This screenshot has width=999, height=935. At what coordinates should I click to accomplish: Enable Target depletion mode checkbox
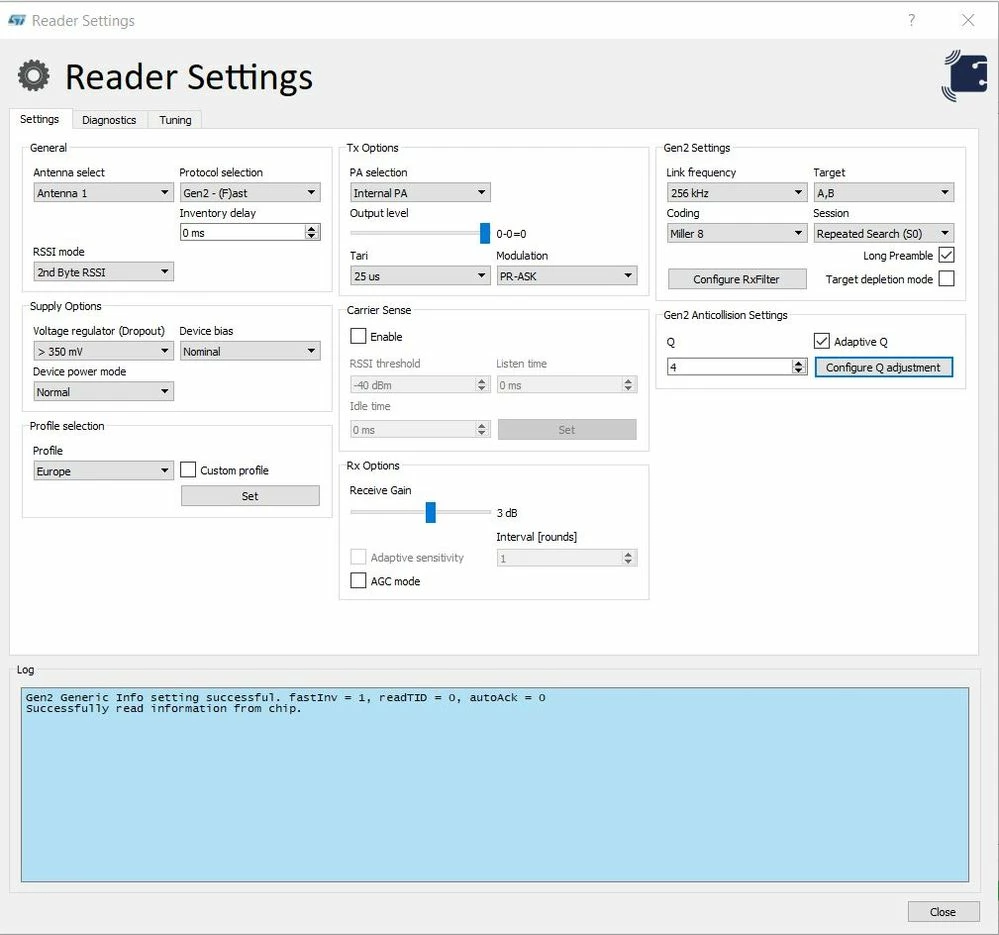(x=947, y=279)
